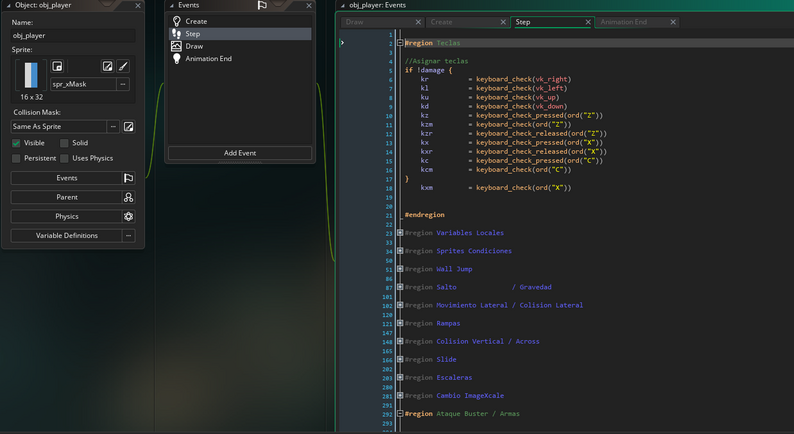Uncheck the Visible checkbox

[16, 143]
